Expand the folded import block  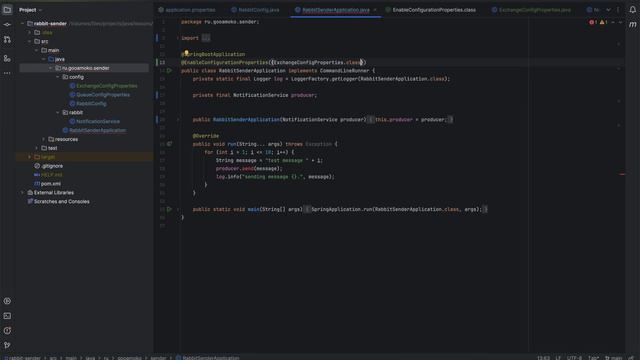pyautogui.click(x=206, y=38)
